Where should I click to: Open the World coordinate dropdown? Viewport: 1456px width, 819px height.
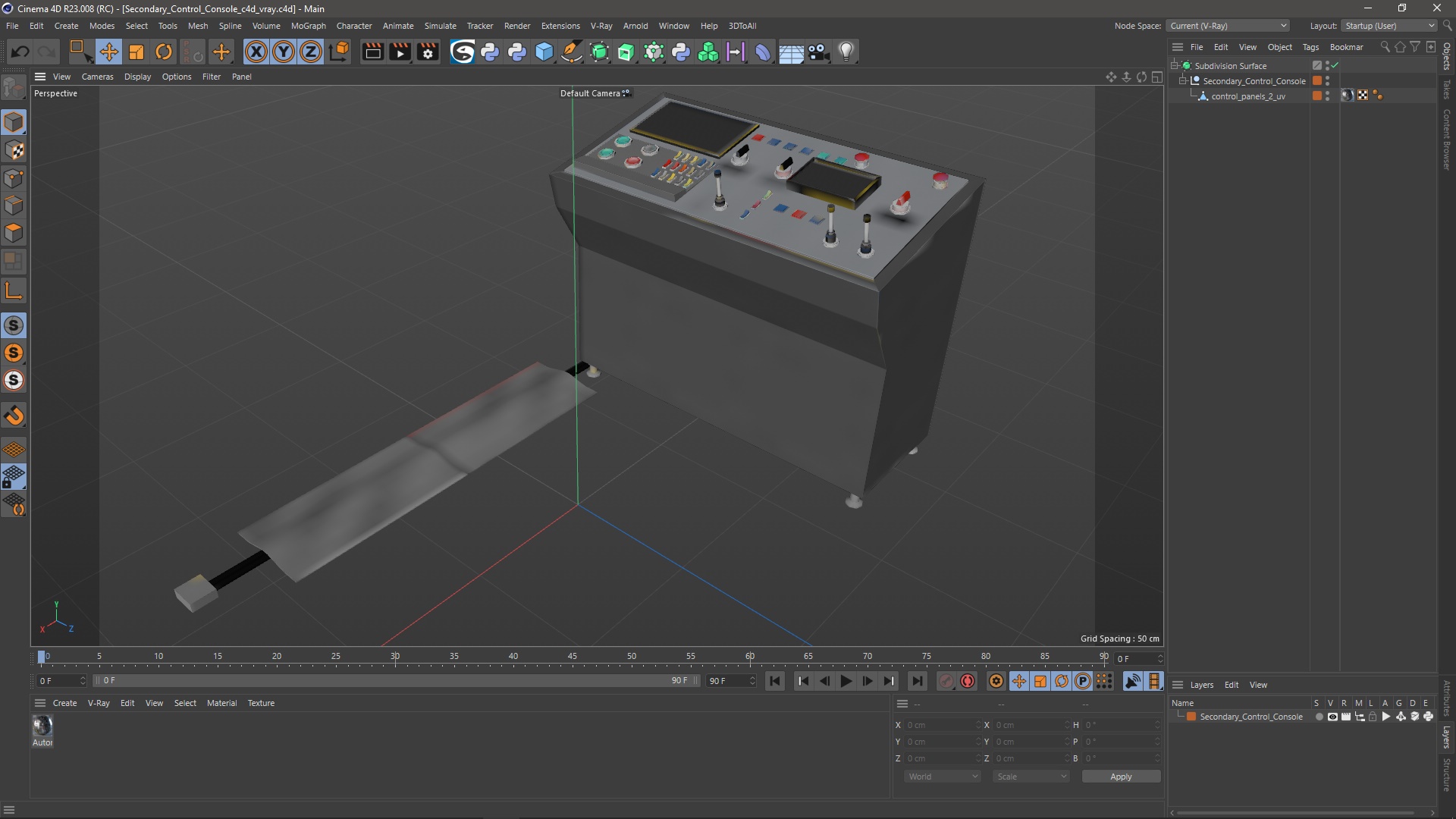pos(943,777)
